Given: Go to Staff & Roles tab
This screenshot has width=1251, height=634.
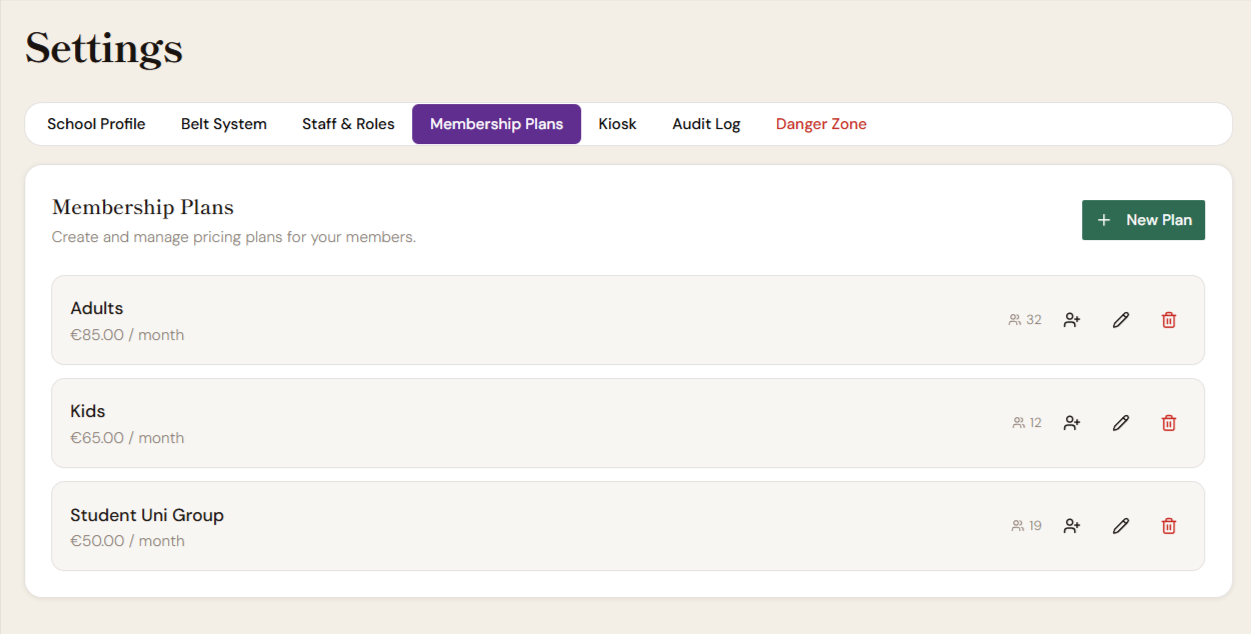Looking at the screenshot, I should point(348,124).
